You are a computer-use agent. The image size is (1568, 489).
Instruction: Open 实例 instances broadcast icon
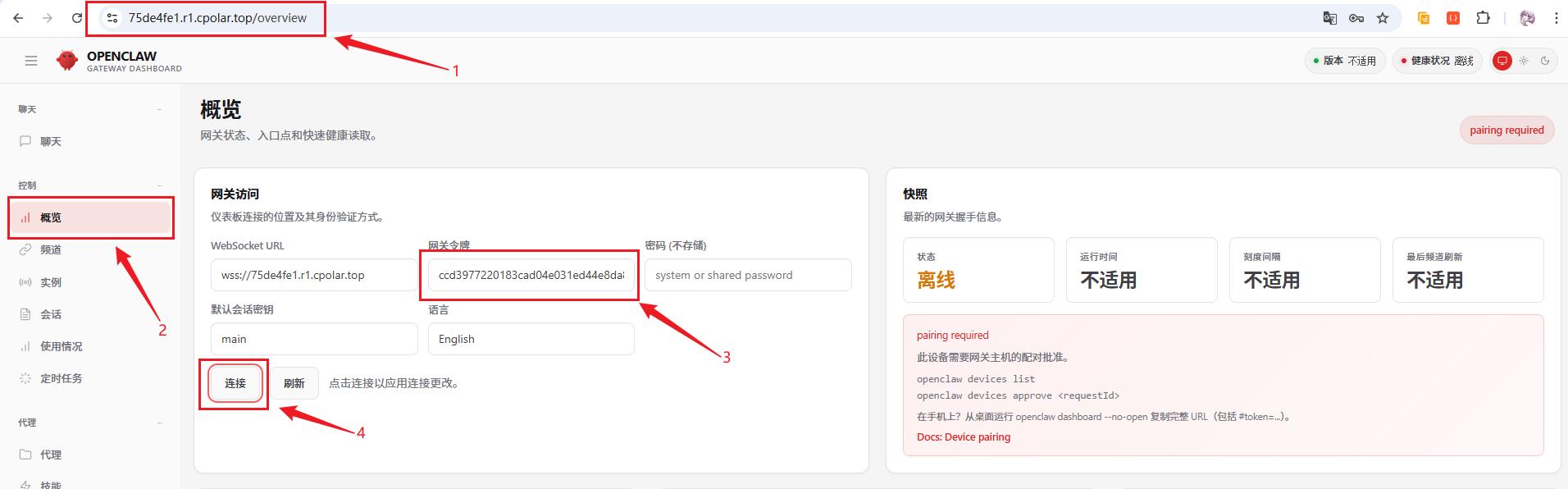25,282
